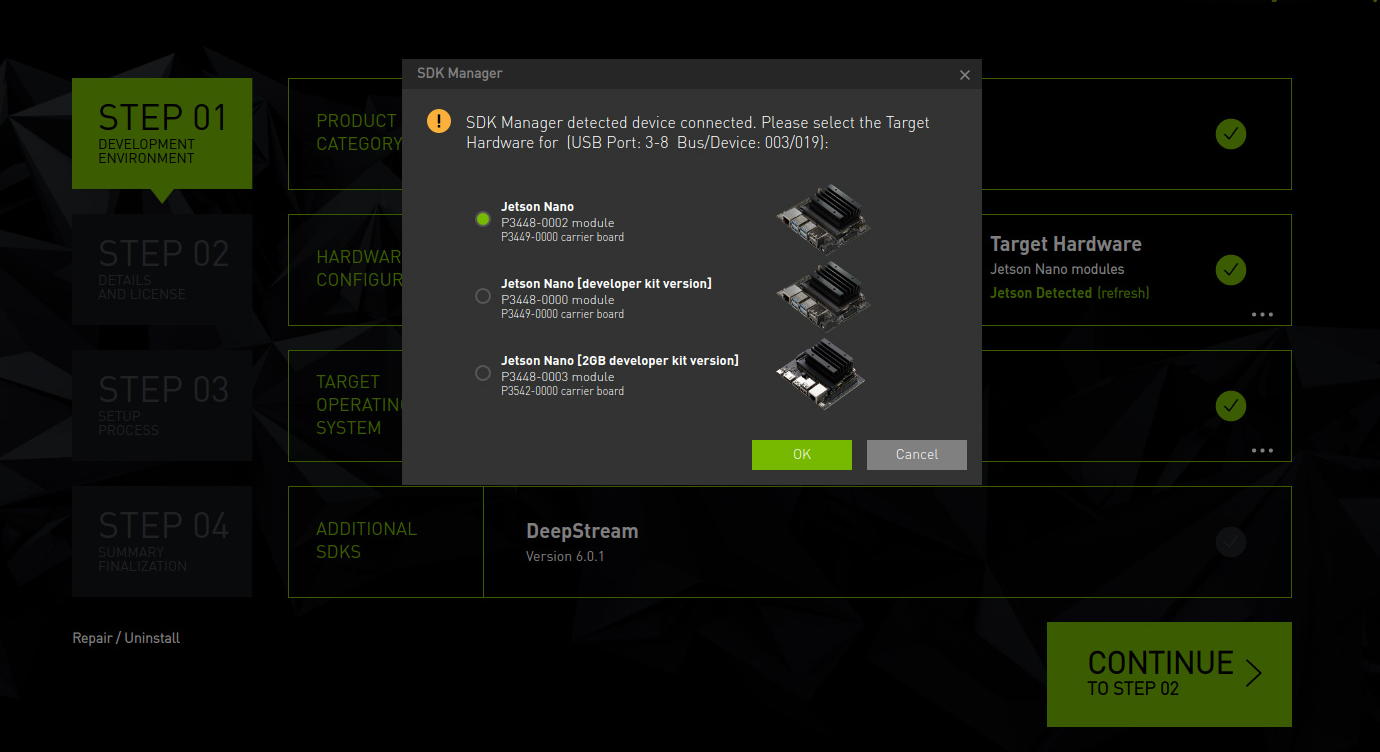Go to STEP 02 Details and License
Viewport: 1380px width, 752px height.
point(162,269)
